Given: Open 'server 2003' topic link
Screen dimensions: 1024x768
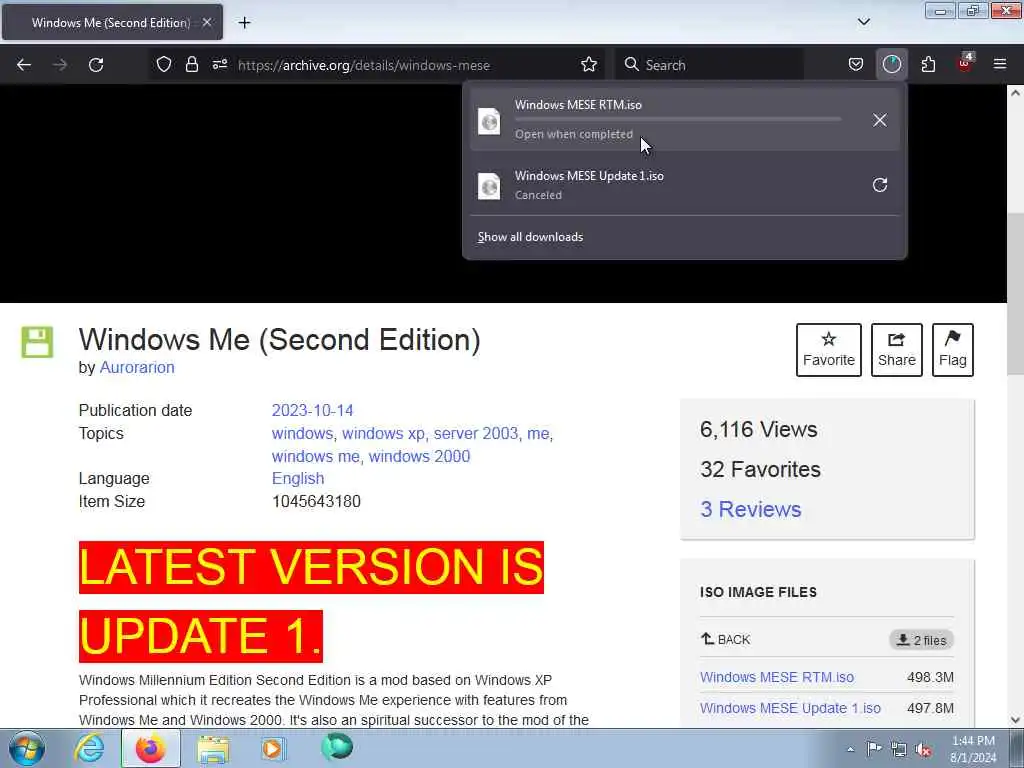Looking at the screenshot, I should (x=476, y=433).
